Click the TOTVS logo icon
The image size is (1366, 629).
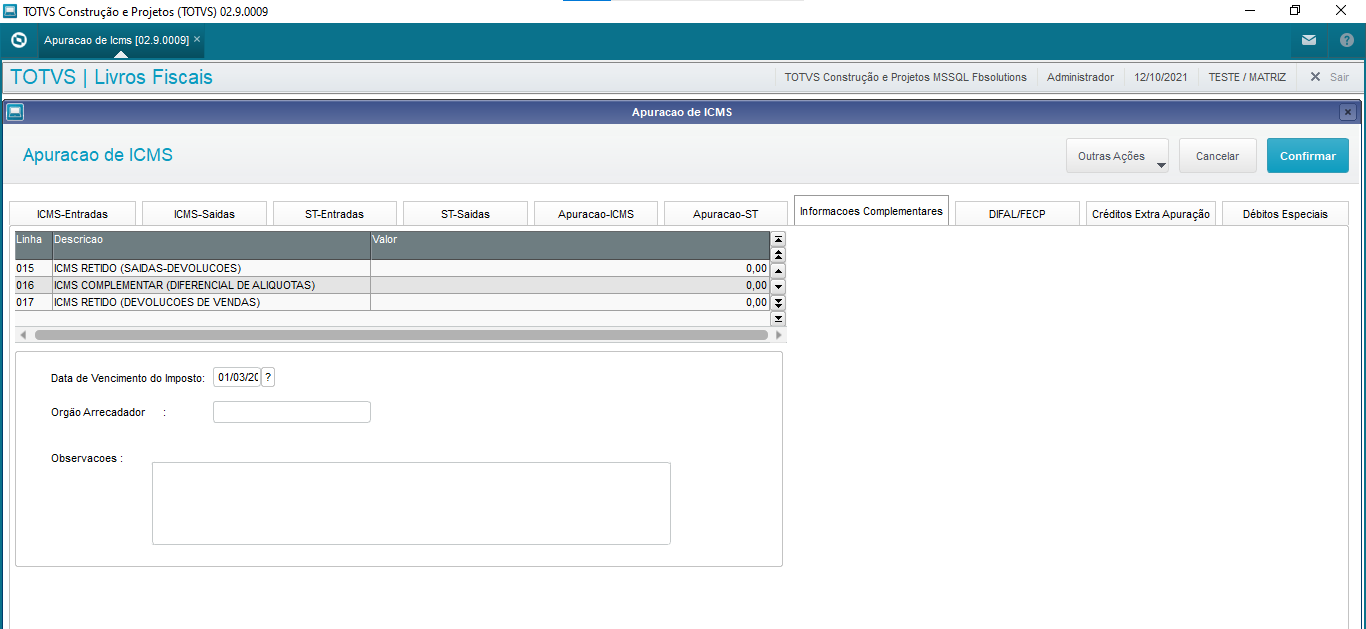click(x=18, y=41)
